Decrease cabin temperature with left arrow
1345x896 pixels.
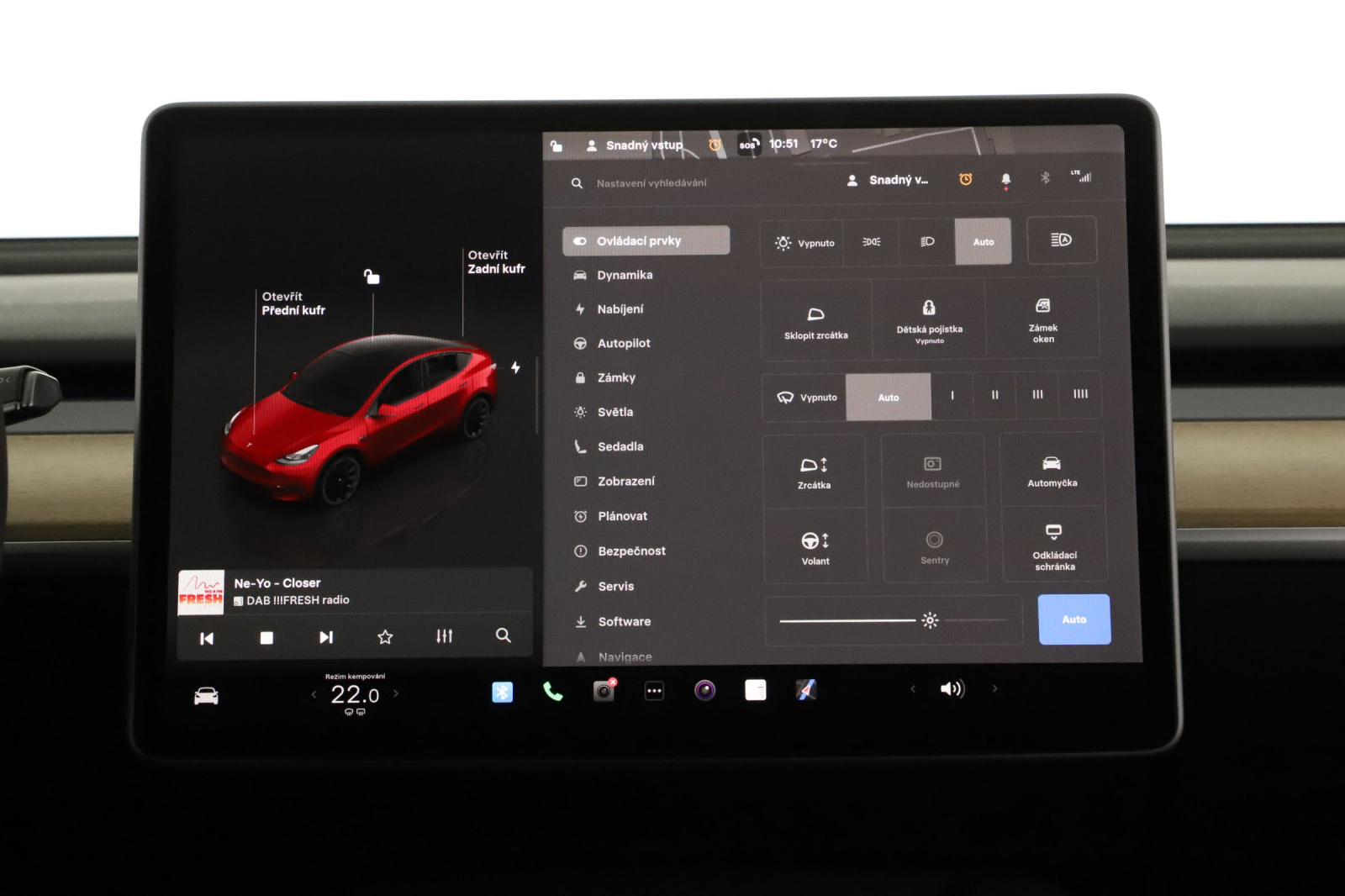[x=314, y=694]
